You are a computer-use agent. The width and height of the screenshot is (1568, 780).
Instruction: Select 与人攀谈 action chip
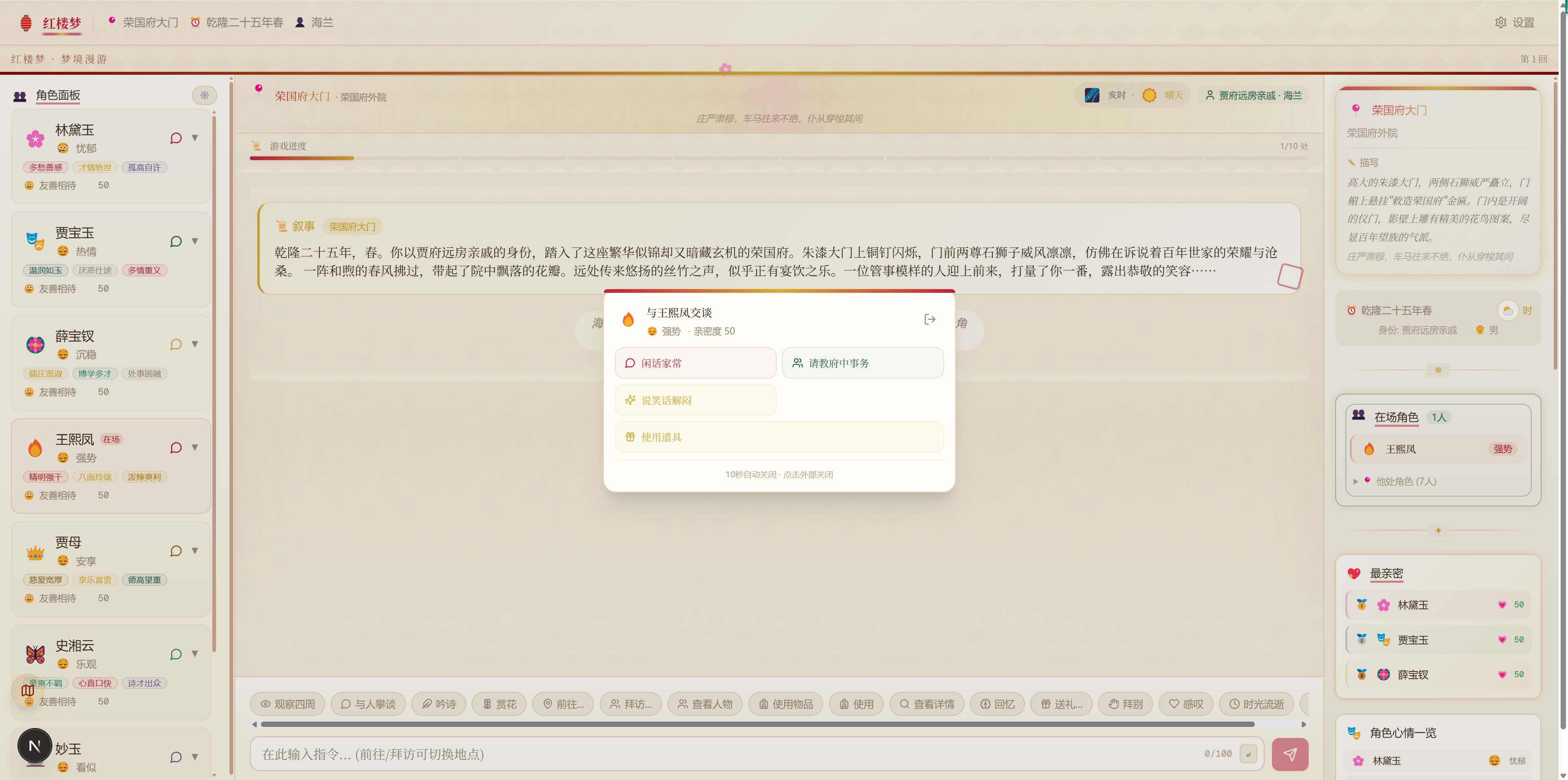click(368, 704)
